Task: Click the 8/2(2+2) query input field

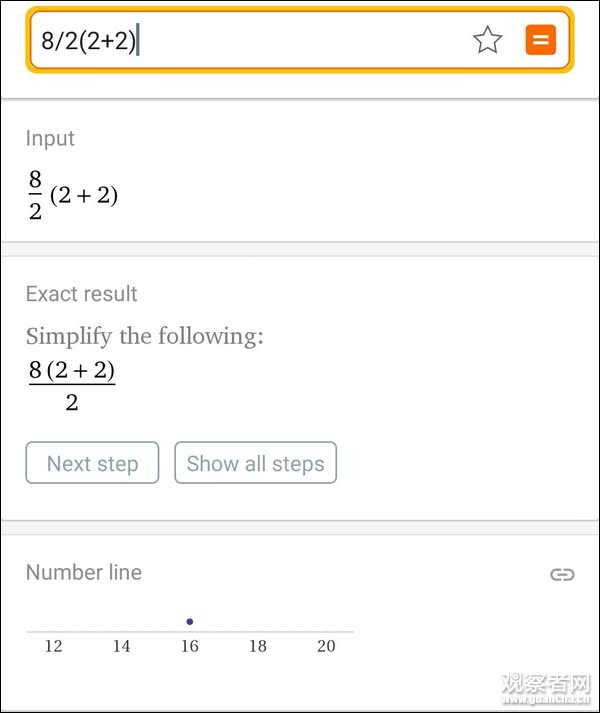Action: click(x=250, y=41)
